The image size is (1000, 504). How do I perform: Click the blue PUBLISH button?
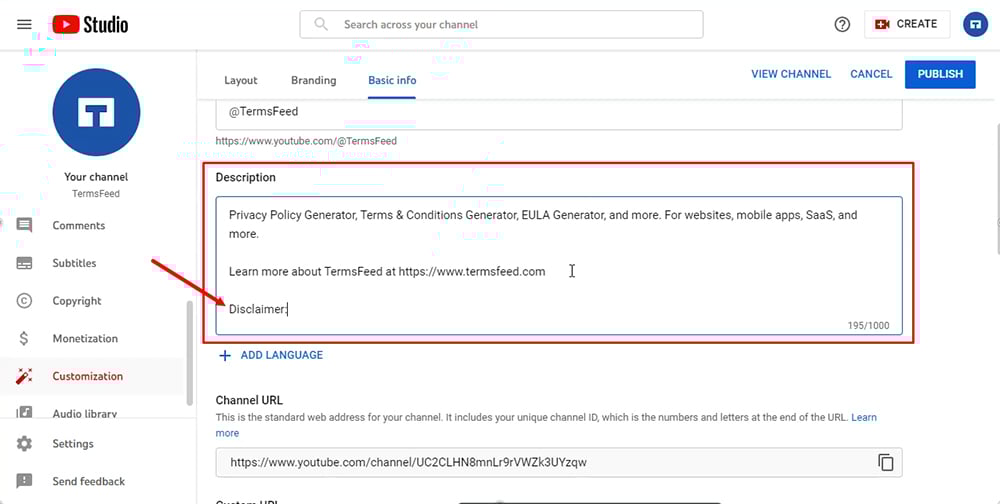[x=940, y=74]
